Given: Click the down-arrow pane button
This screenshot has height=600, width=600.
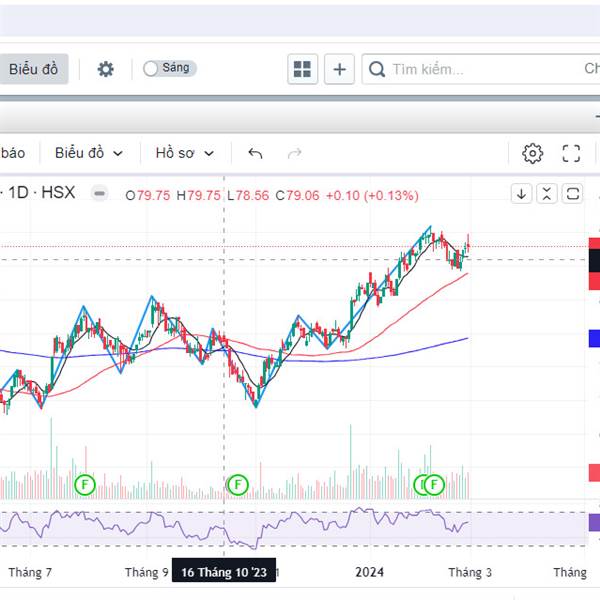Looking at the screenshot, I should click(521, 194).
